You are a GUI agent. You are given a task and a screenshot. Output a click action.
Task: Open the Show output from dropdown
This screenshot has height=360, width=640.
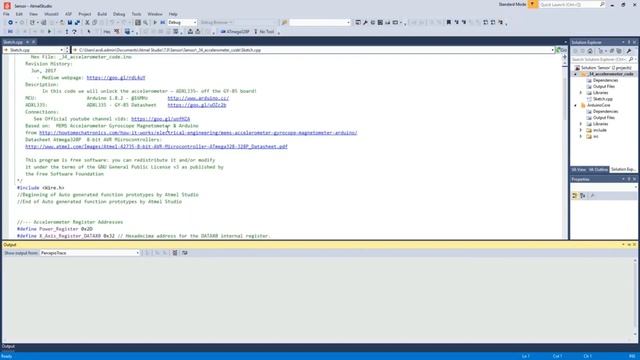tap(89, 253)
